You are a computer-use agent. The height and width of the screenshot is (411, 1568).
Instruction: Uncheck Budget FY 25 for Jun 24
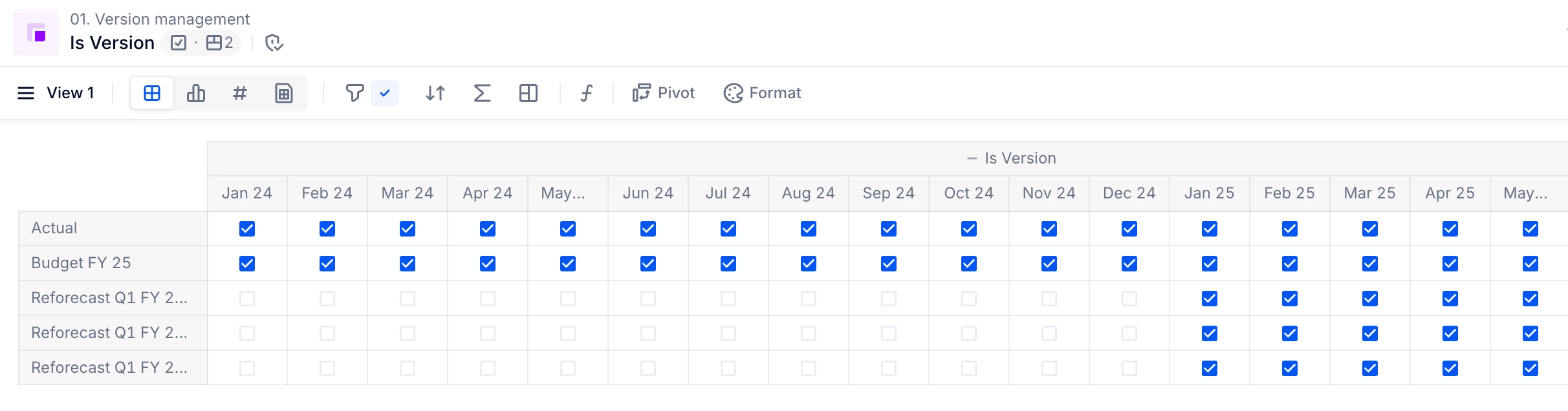648,264
